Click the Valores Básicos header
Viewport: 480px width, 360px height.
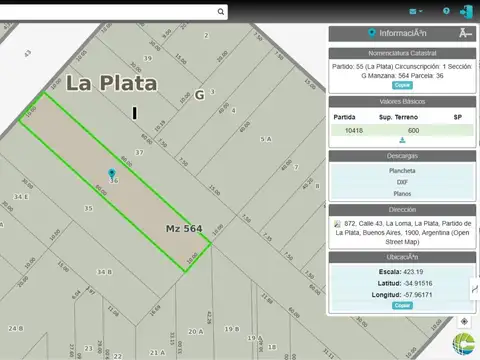(402, 102)
